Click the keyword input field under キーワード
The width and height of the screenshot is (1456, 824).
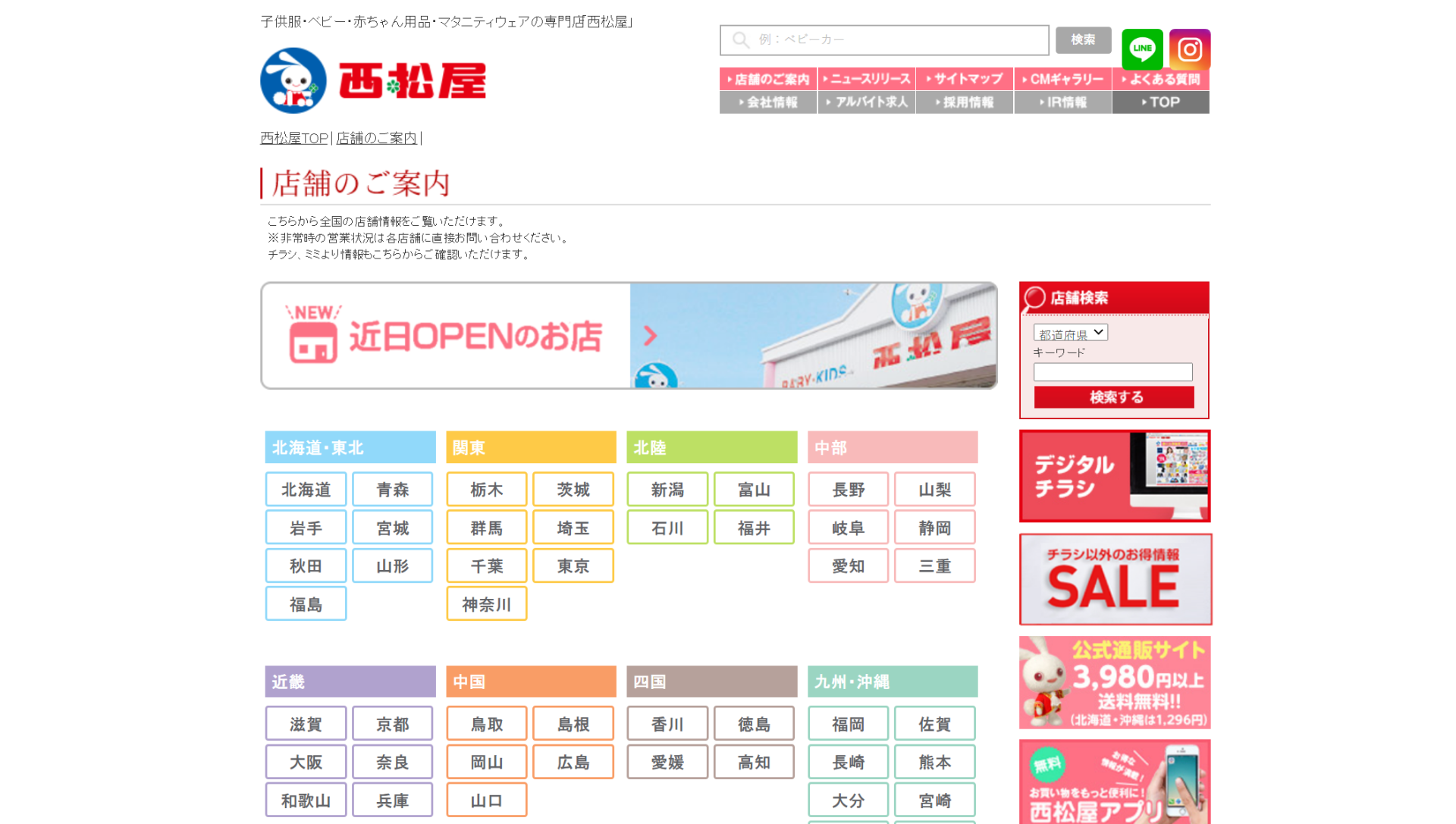1112,372
